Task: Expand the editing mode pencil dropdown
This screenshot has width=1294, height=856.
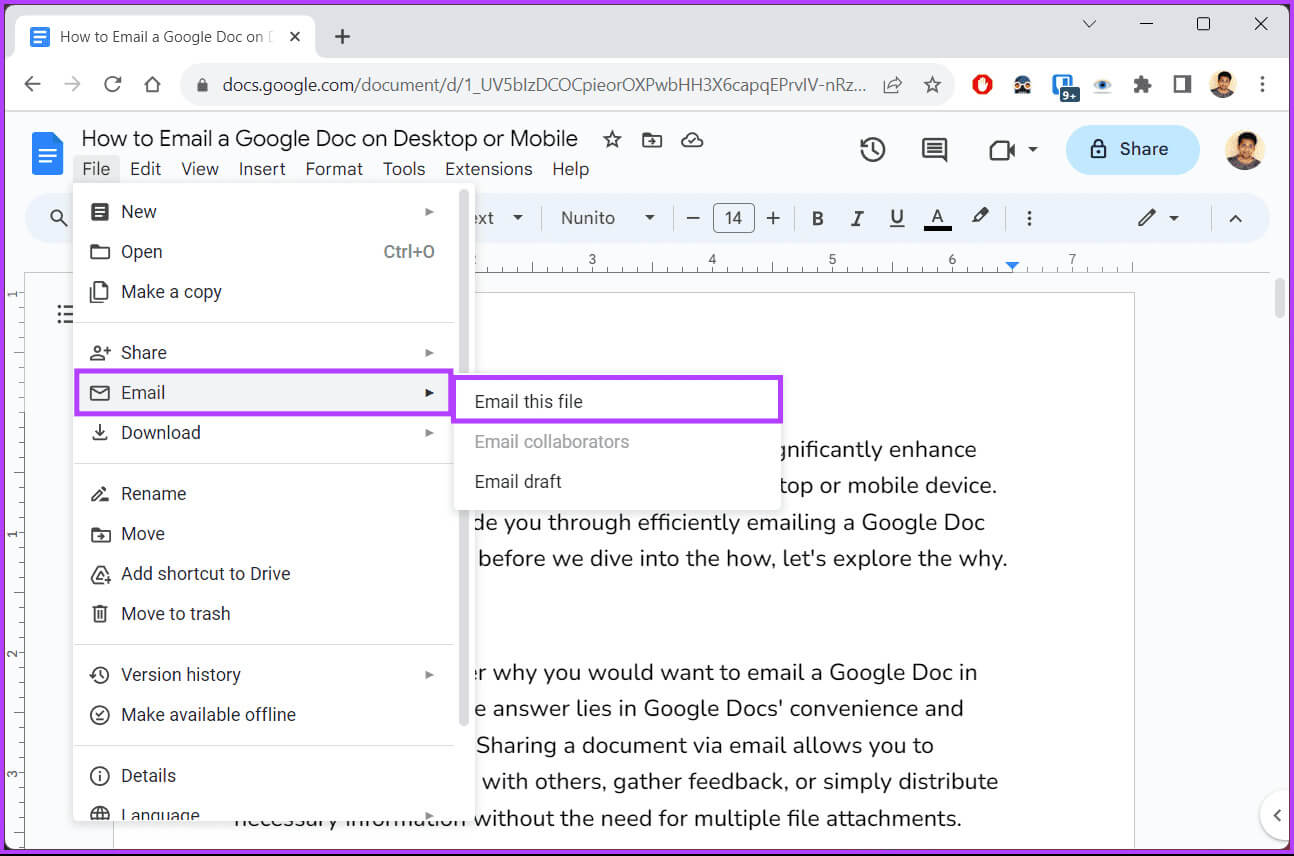Action: [x=1158, y=218]
